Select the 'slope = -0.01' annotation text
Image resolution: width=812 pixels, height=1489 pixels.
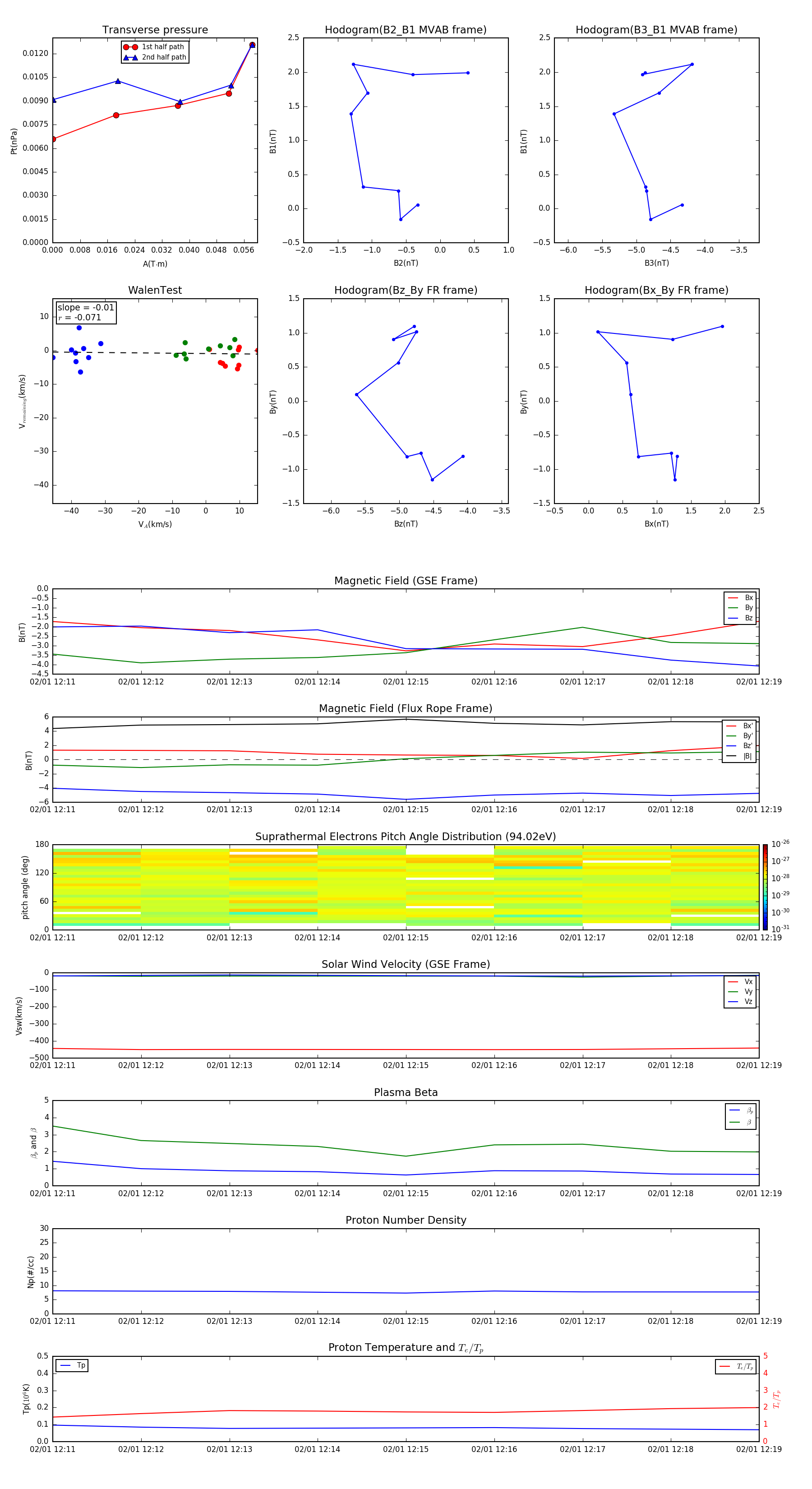pos(86,308)
